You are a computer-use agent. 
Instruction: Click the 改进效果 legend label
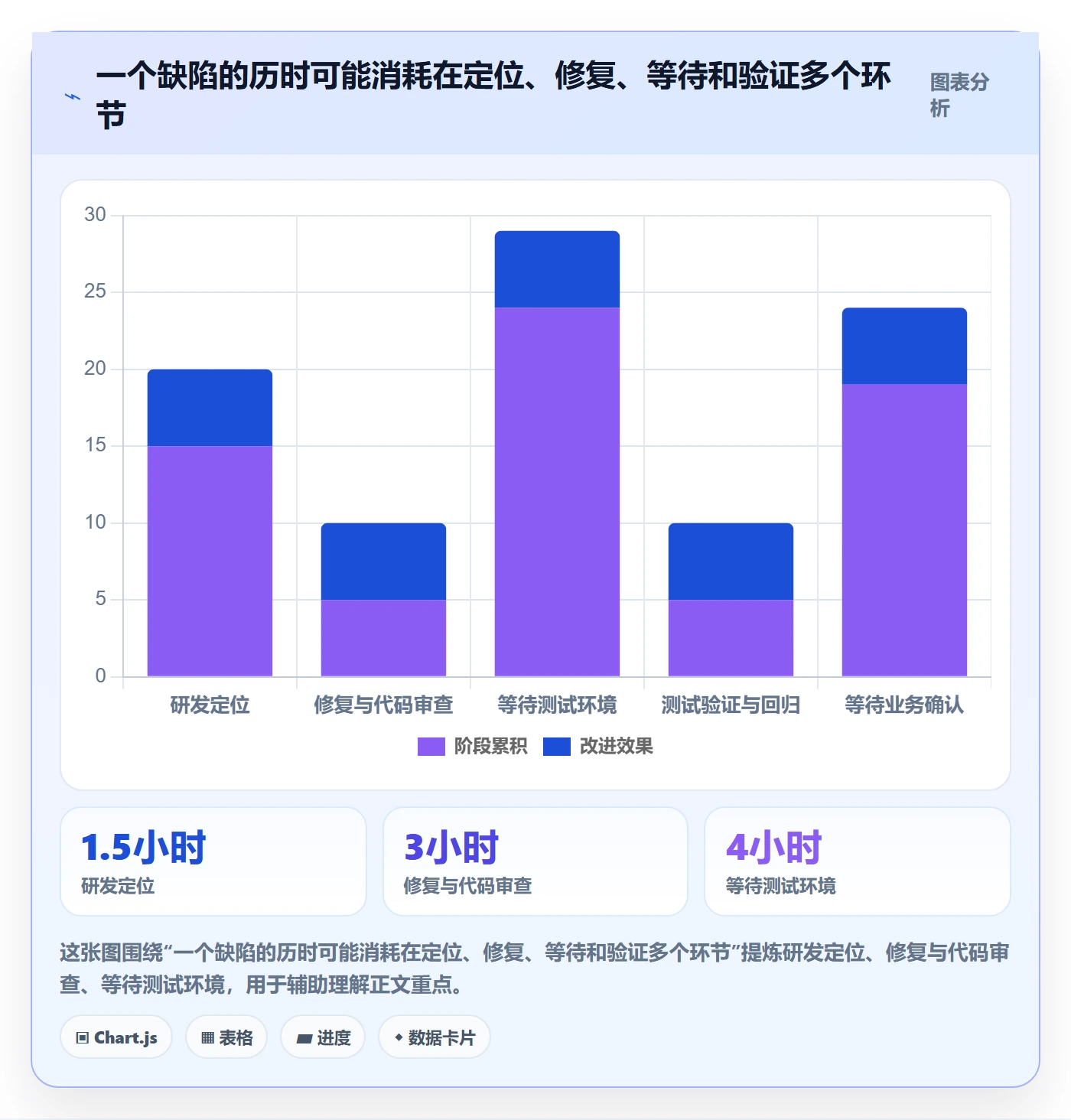click(617, 747)
